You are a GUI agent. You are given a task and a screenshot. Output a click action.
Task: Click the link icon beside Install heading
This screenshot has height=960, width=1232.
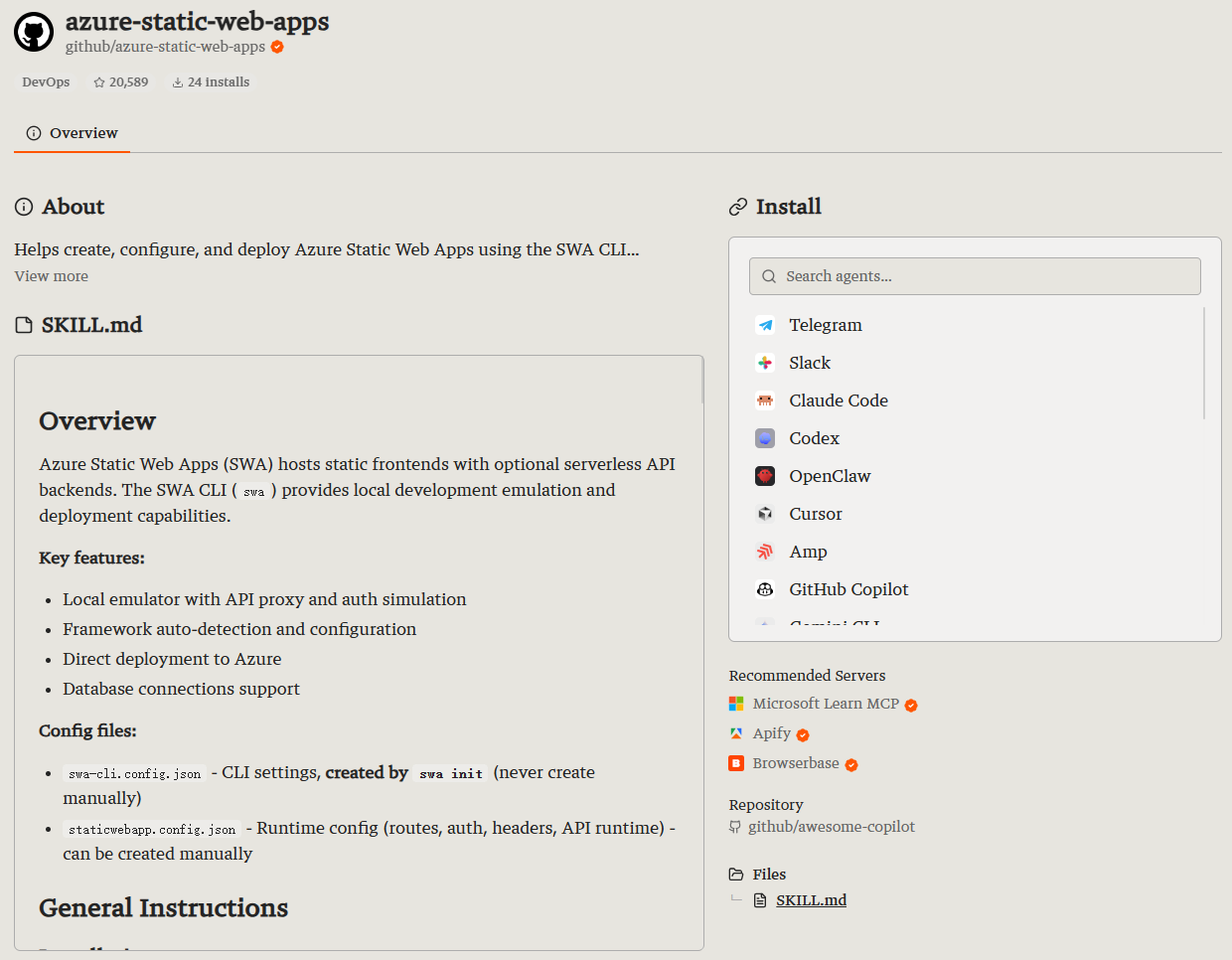click(x=738, y=207)
